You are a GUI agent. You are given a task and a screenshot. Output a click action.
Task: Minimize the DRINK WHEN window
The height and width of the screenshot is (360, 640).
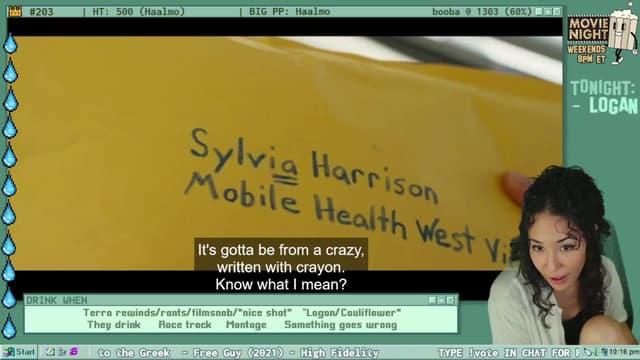[432, 300]
